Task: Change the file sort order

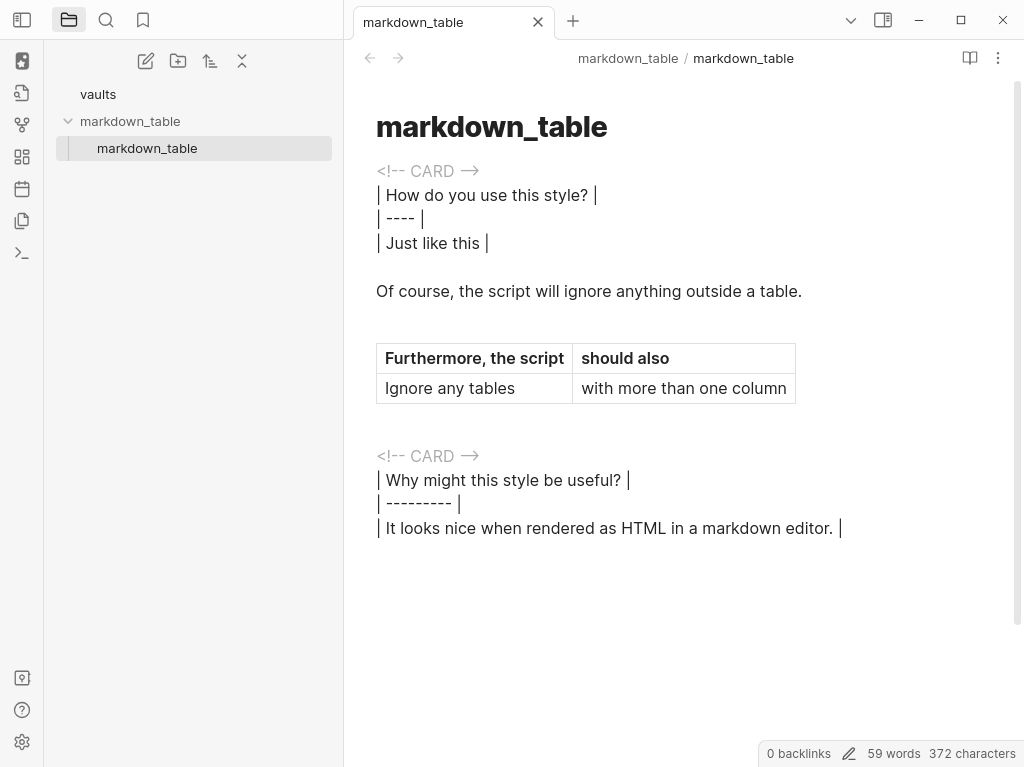Action: coord(210,61)
